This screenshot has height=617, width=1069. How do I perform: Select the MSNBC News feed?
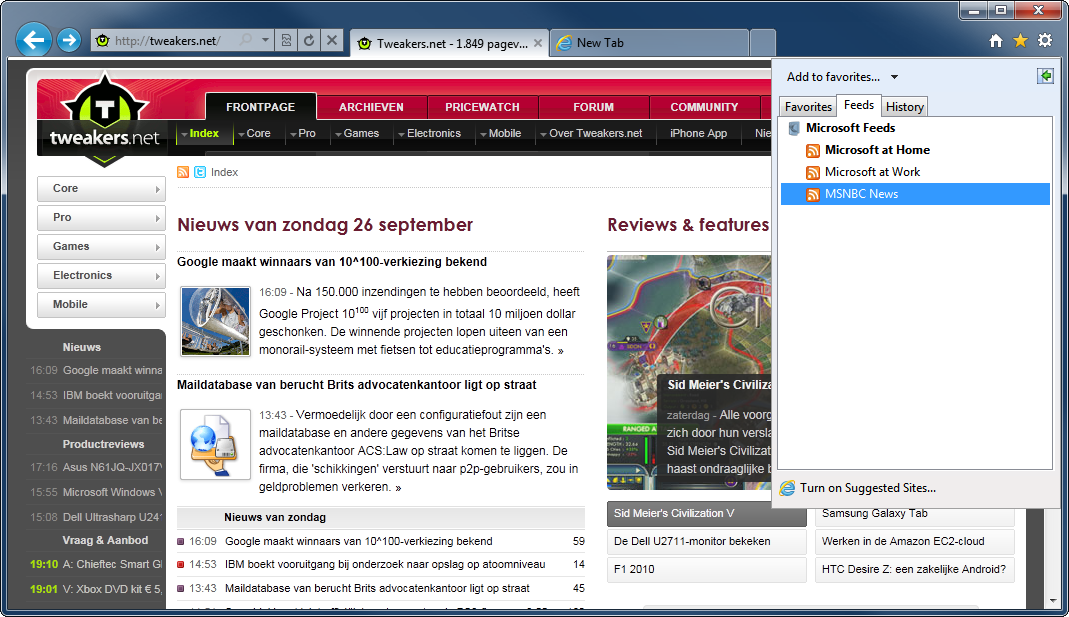click(x=915, y=194)
